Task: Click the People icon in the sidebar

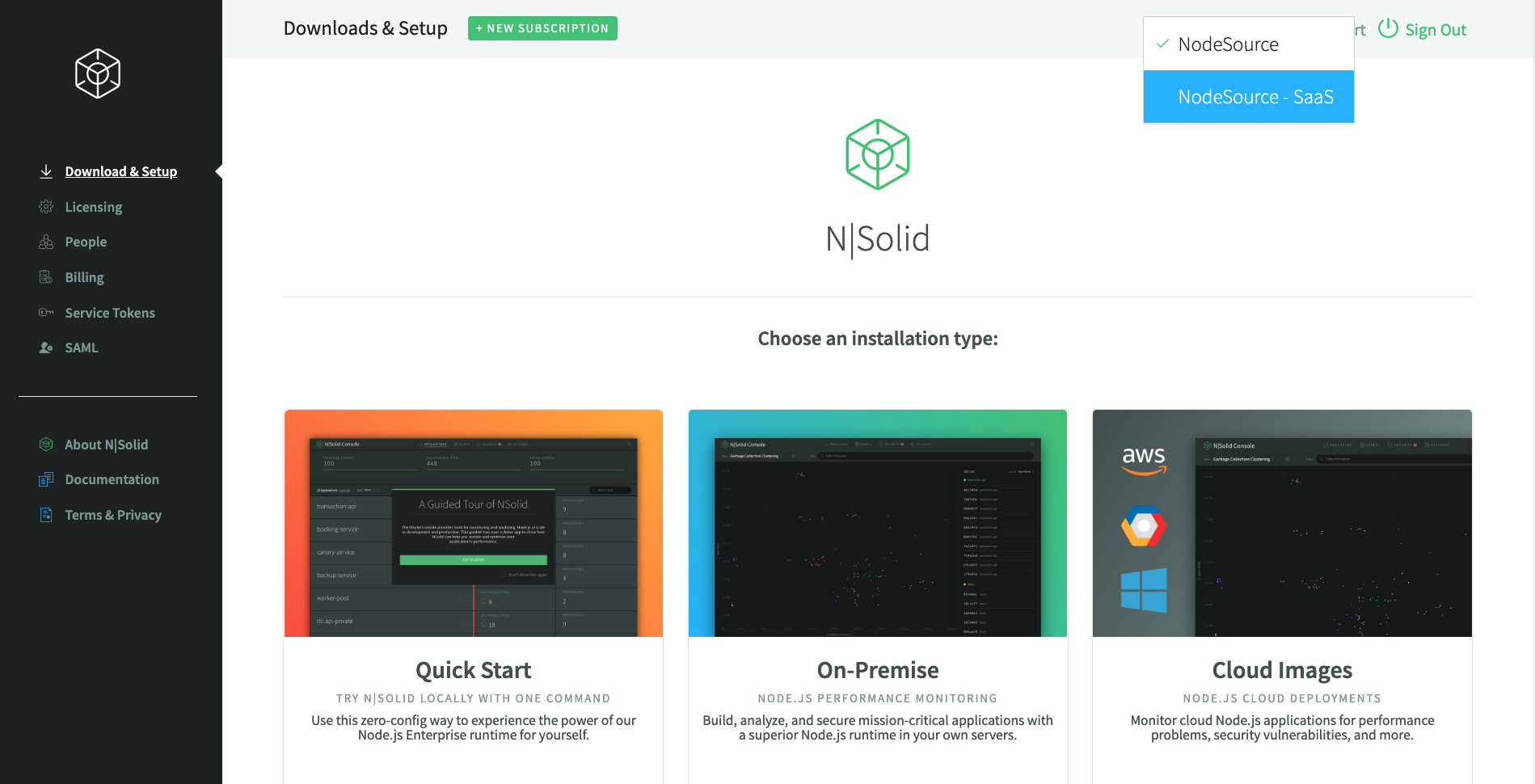Action: [x=46, y=242]
